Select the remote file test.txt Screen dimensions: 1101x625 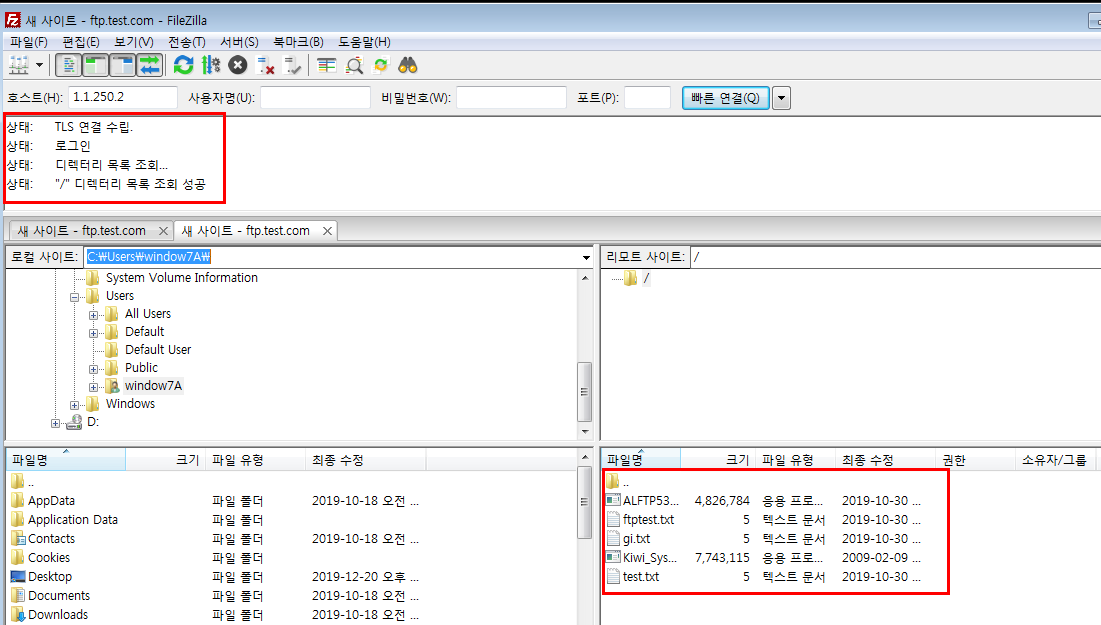640,577
